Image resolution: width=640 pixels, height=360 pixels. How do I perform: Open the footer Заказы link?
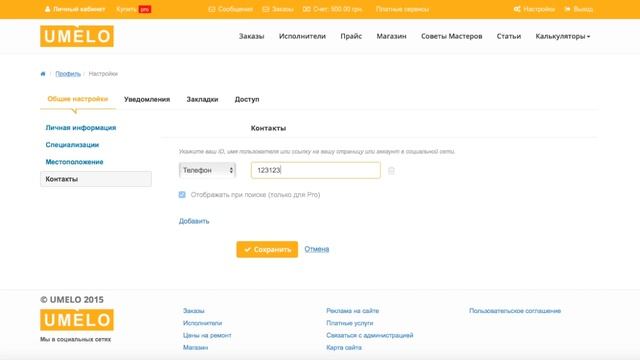pos(193,311)
